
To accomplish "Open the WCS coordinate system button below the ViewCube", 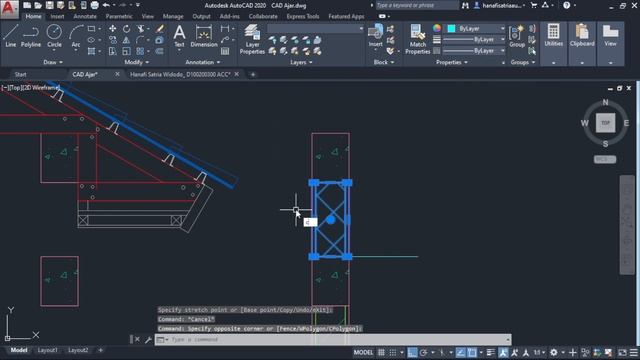I will 604,159.
